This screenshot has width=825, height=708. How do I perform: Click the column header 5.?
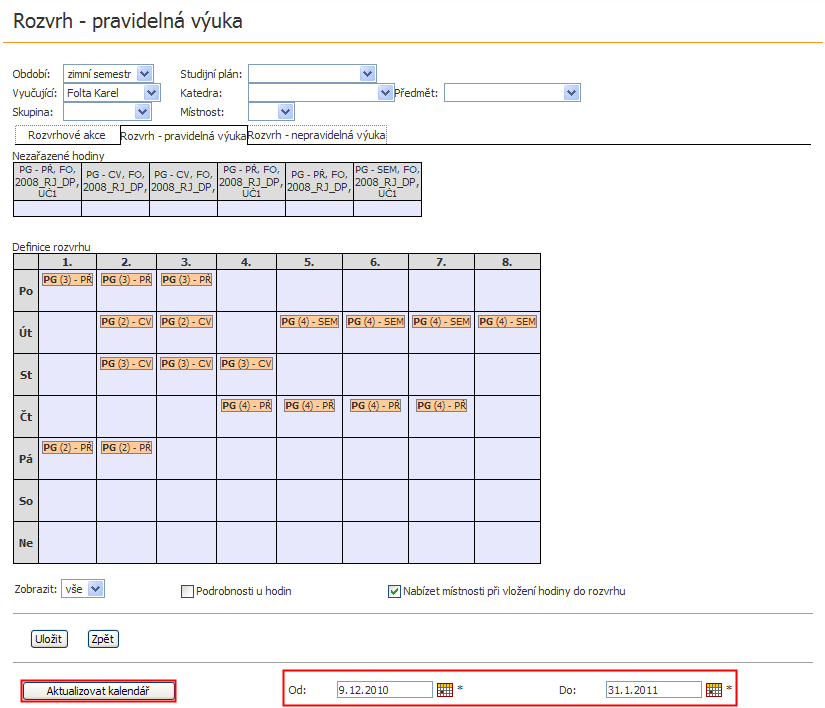point(309,262)
